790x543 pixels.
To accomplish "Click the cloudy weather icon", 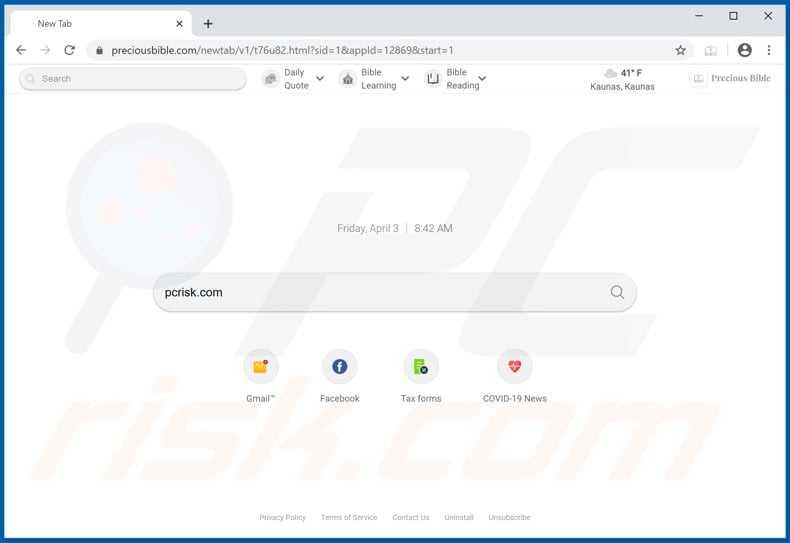I will click(x=611, y=74).
